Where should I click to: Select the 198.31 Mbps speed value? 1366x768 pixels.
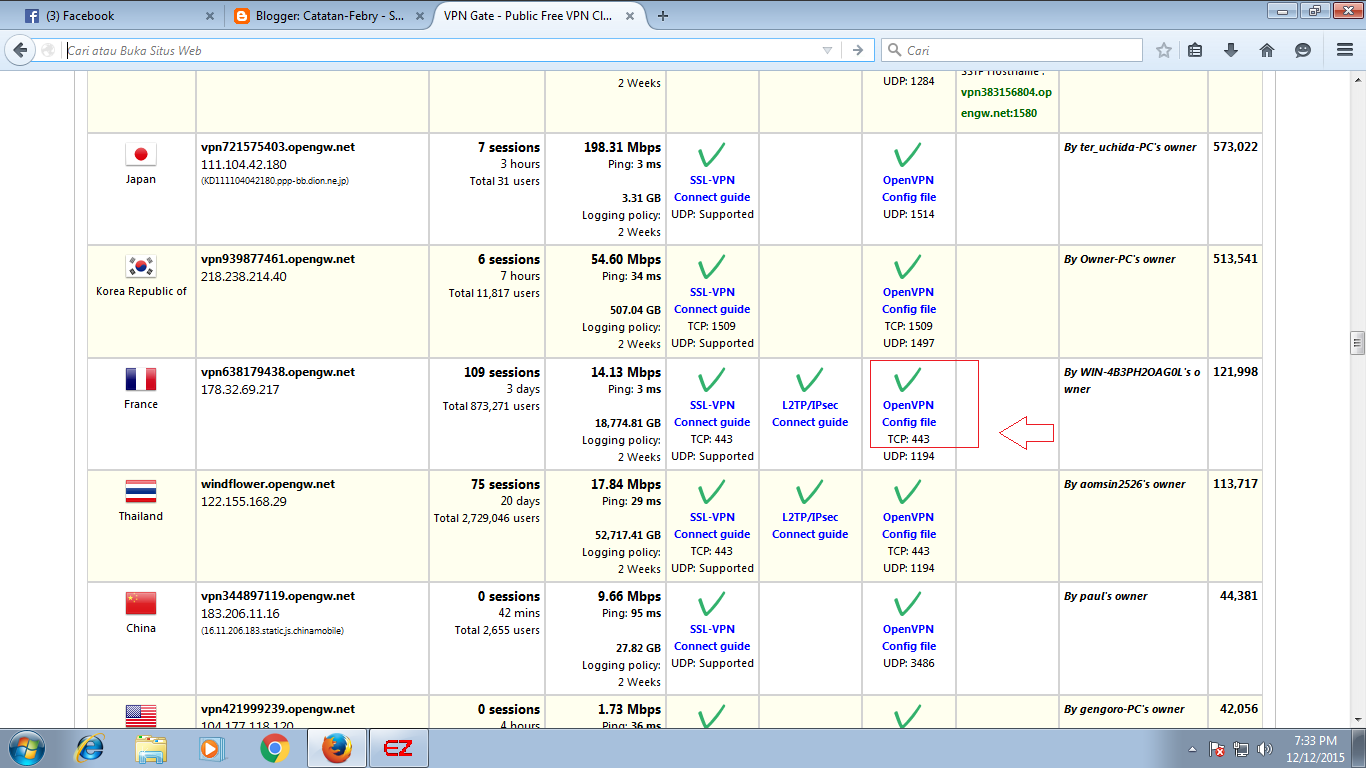[622, 147]
